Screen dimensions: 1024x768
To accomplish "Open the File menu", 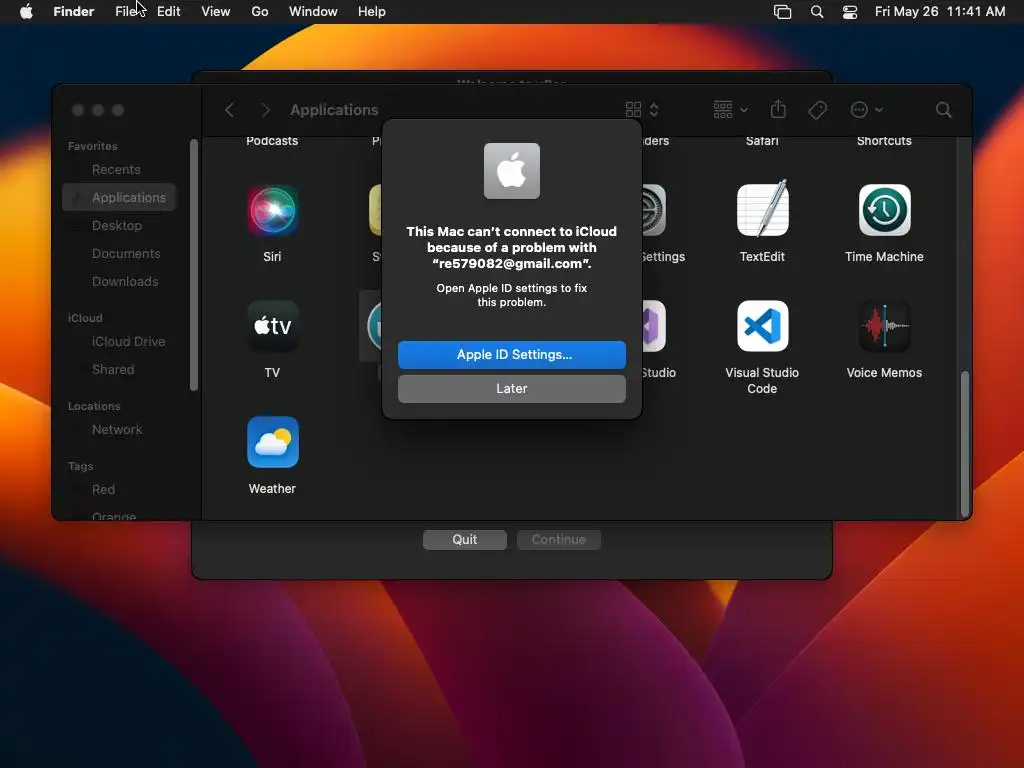I will coord(125,12).
